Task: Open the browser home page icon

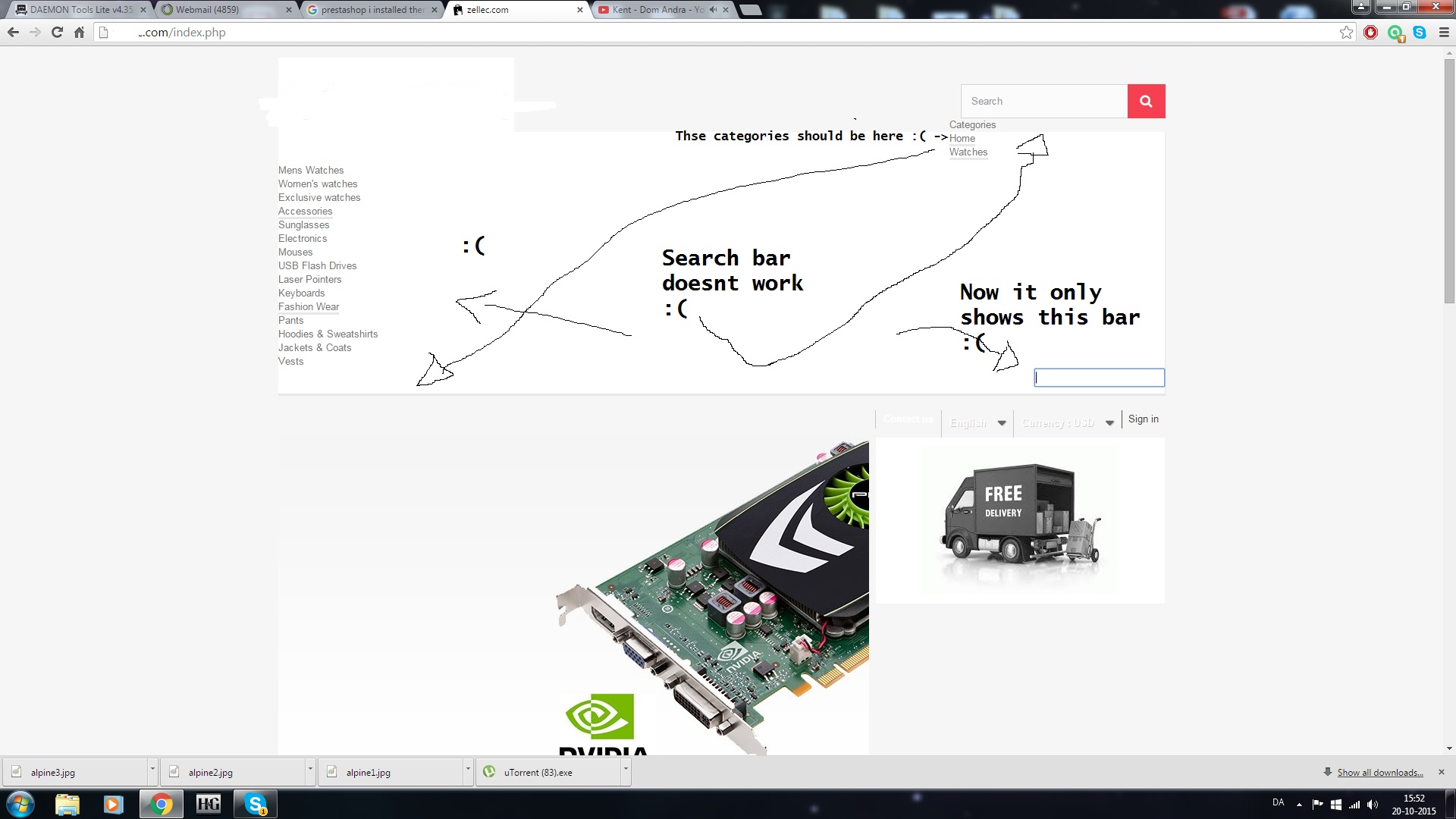Action: coord(79,33)
